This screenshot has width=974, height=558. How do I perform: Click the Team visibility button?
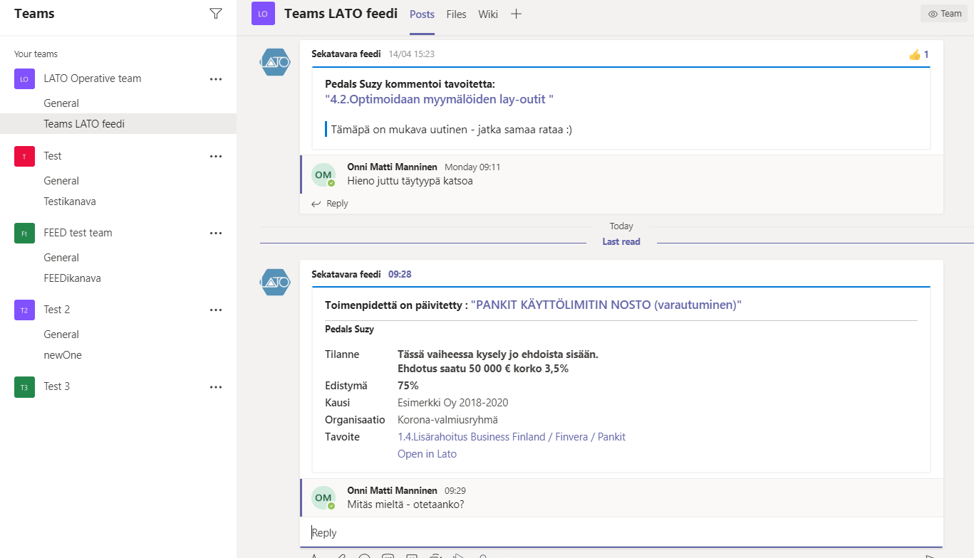click(944, 14)
